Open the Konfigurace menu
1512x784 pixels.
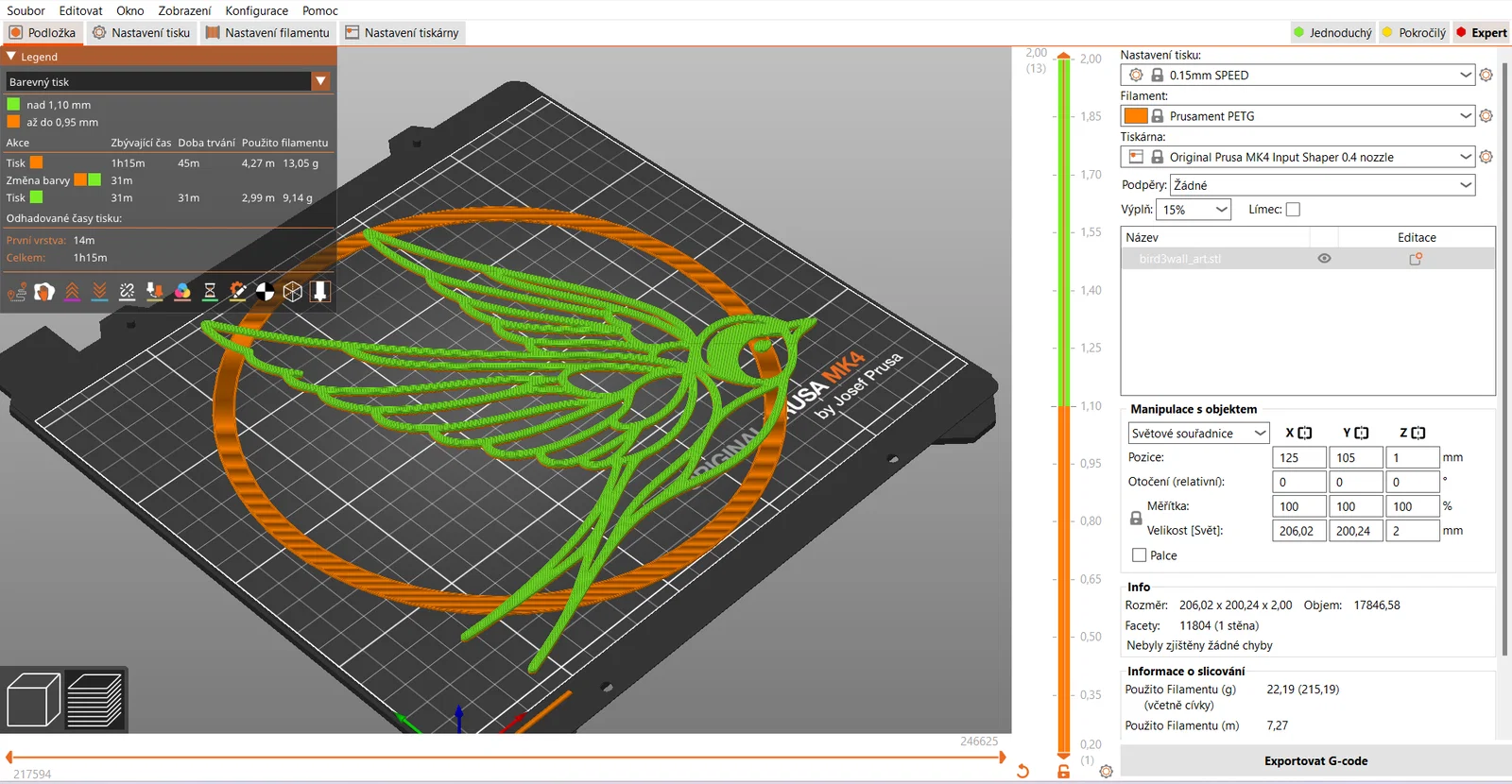257,10
